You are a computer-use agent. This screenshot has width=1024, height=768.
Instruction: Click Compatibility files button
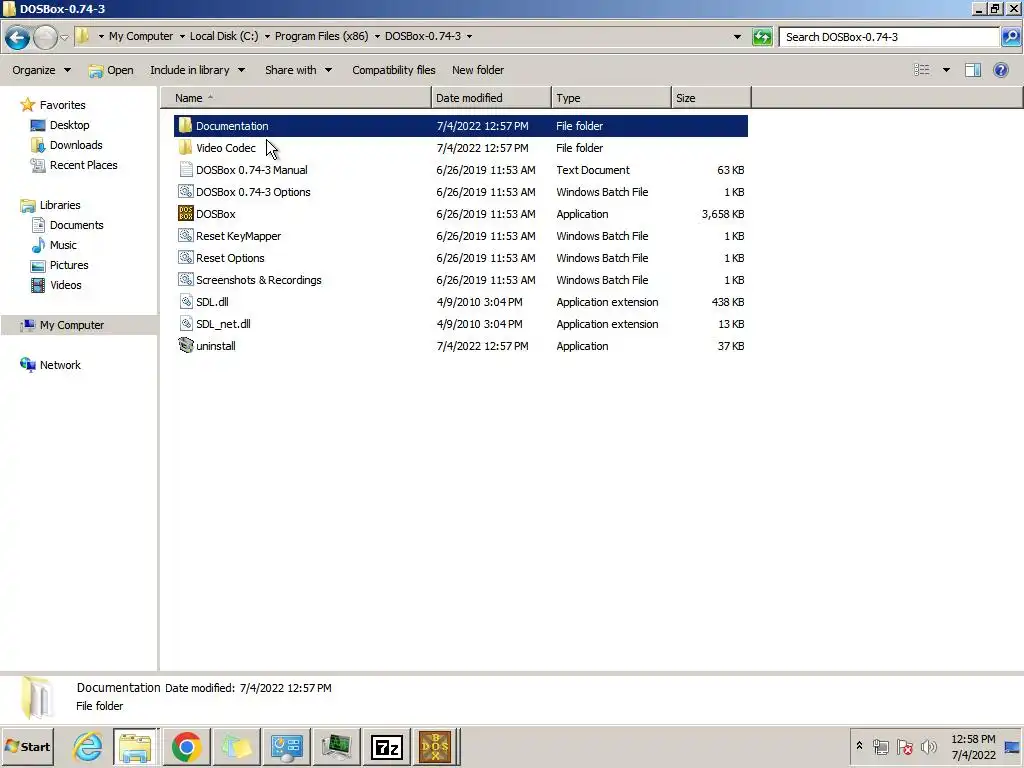click(394, 70)
